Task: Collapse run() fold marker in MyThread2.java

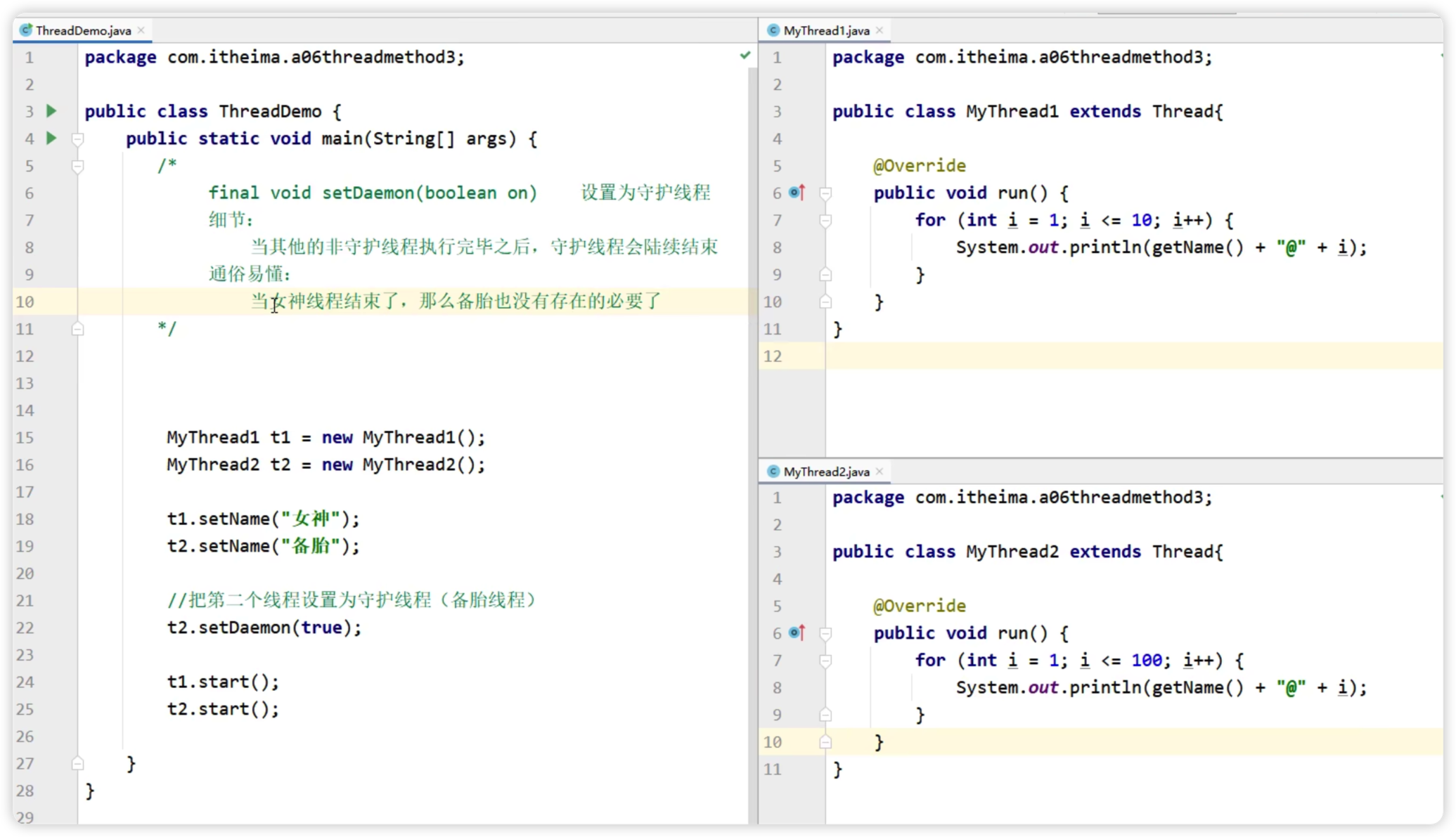Action: (826, 633)
